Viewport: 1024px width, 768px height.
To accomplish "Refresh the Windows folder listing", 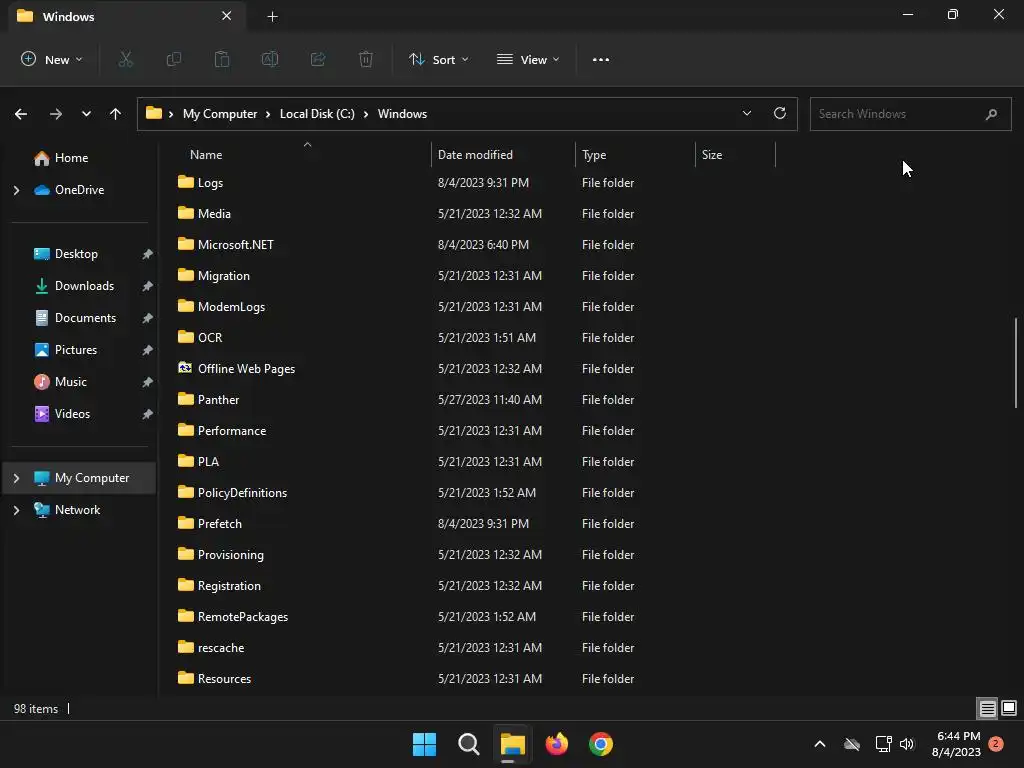I will [x=780, y=114].
